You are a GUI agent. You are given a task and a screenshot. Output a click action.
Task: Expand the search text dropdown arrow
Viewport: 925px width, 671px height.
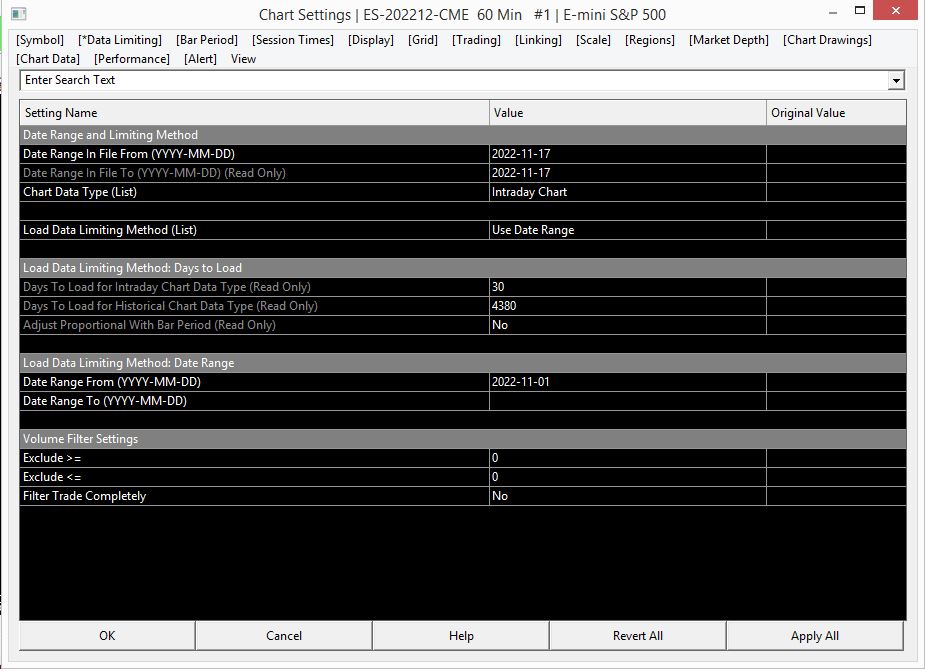[x=896, y=81]
